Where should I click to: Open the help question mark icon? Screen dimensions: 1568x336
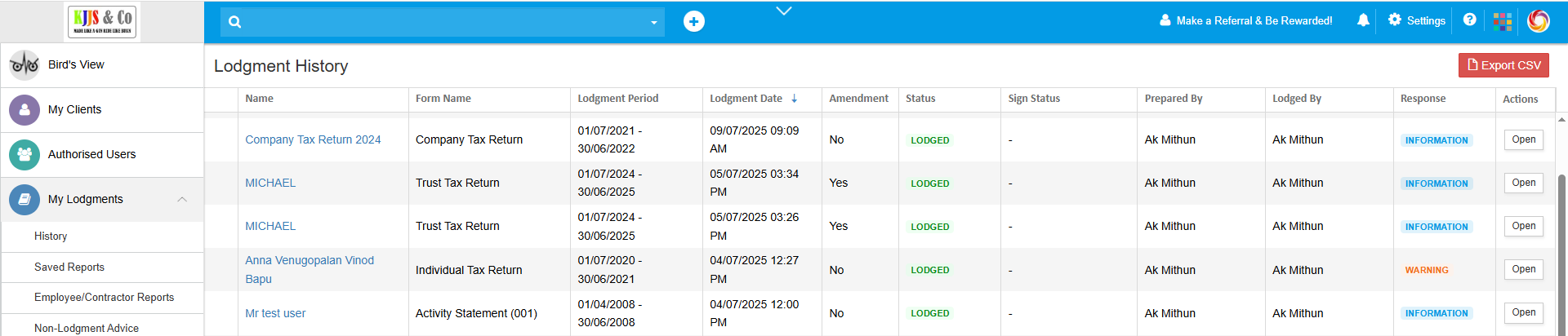1469,20
